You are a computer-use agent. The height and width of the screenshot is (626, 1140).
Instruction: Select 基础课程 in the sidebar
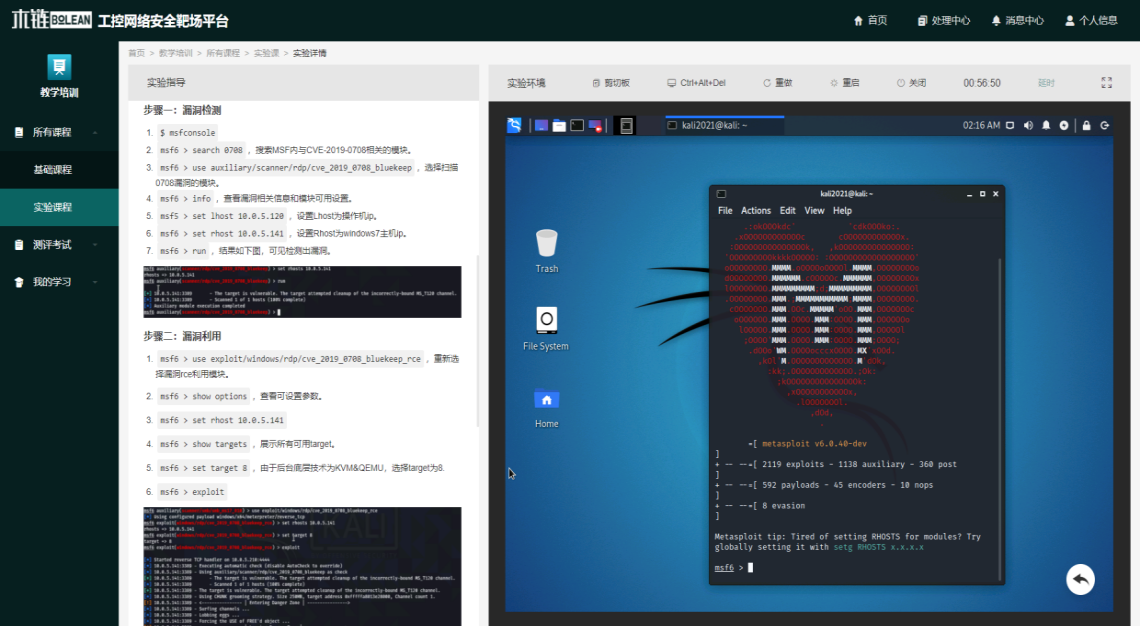[53, 170]
